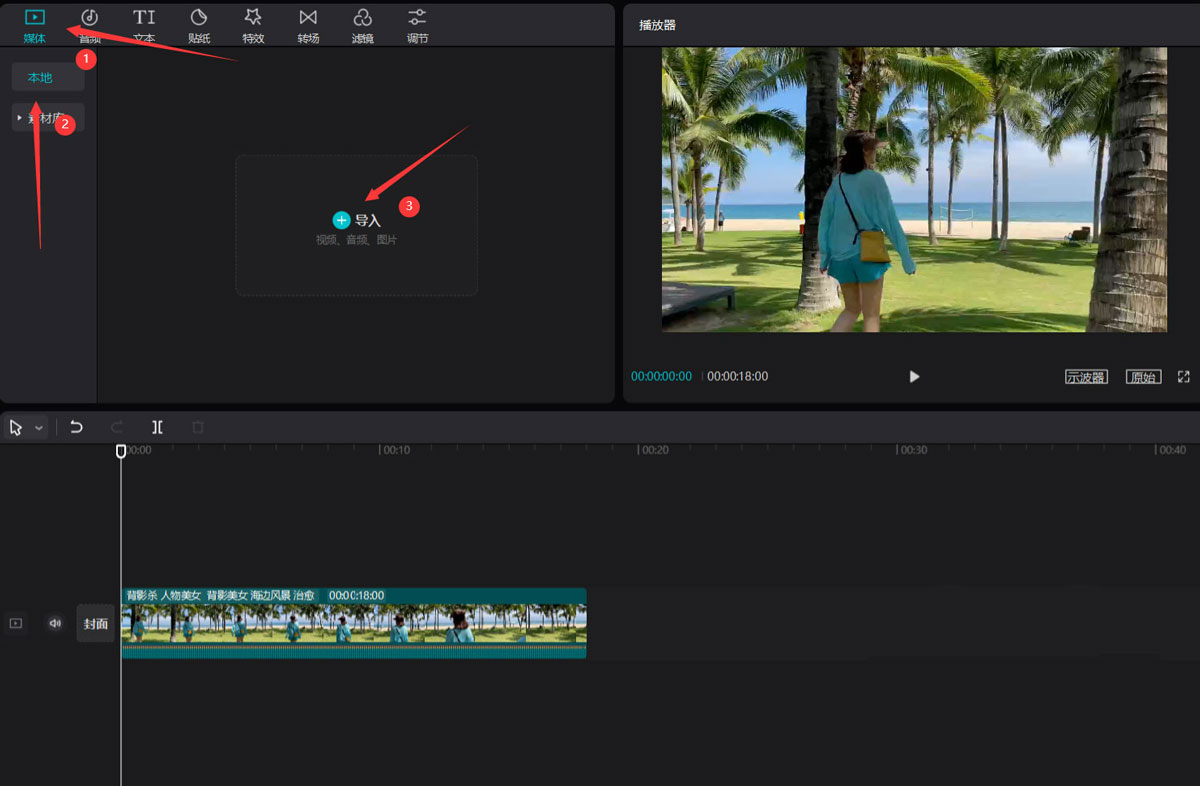Expand the 素材库 library tree

[20, 118]
